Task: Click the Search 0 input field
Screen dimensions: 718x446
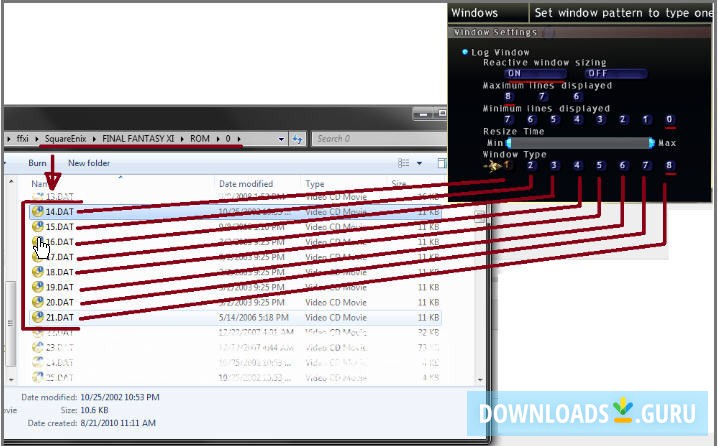Action: click(379, 139)
